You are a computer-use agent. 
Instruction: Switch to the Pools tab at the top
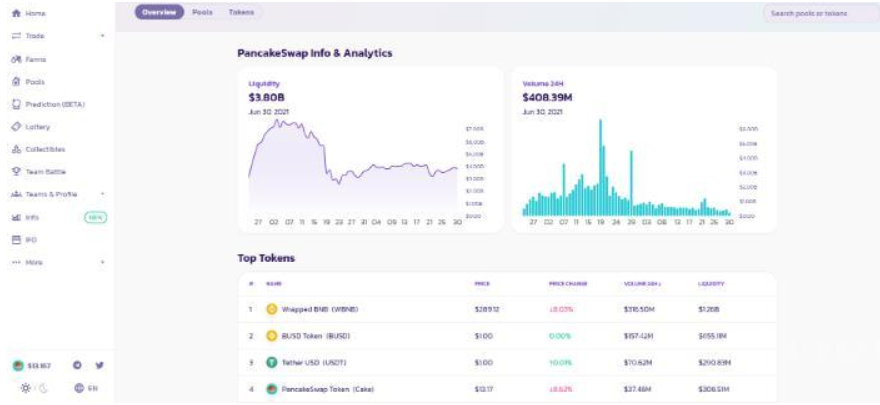tap(202, 13)
